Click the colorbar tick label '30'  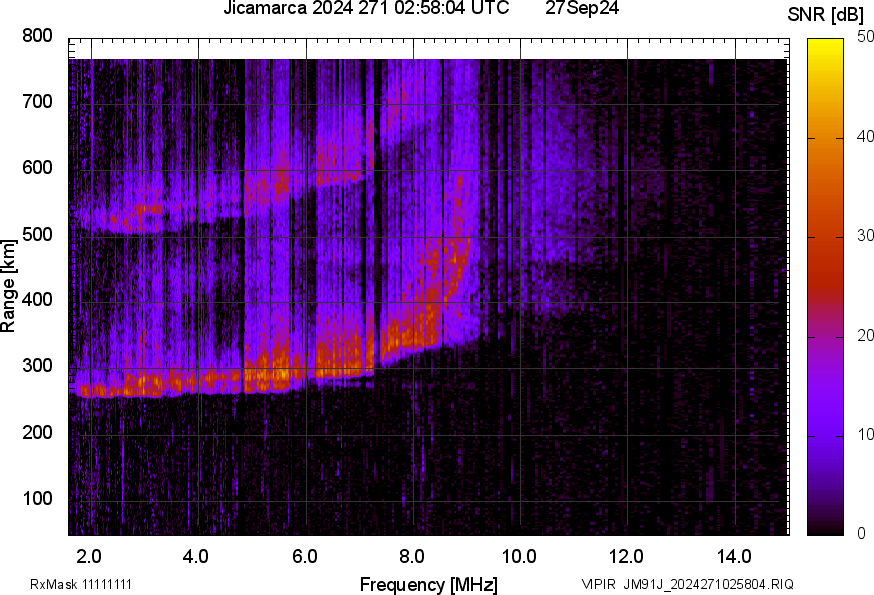865,236
